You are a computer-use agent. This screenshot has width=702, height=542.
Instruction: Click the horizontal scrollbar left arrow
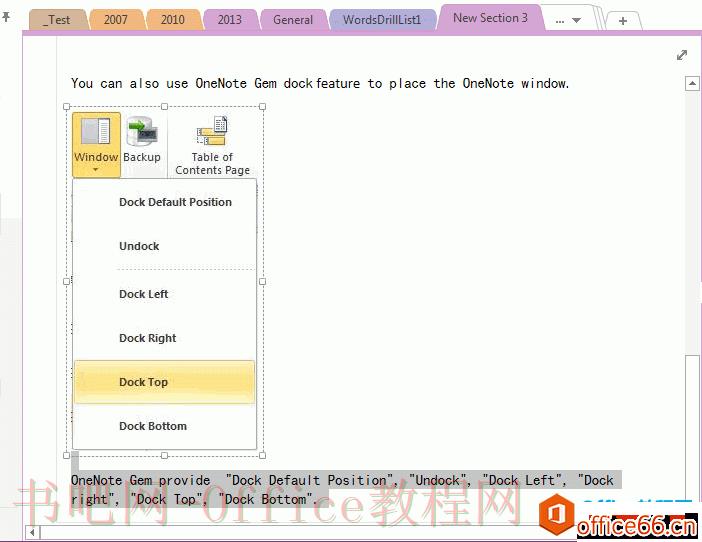coord(32,533)
